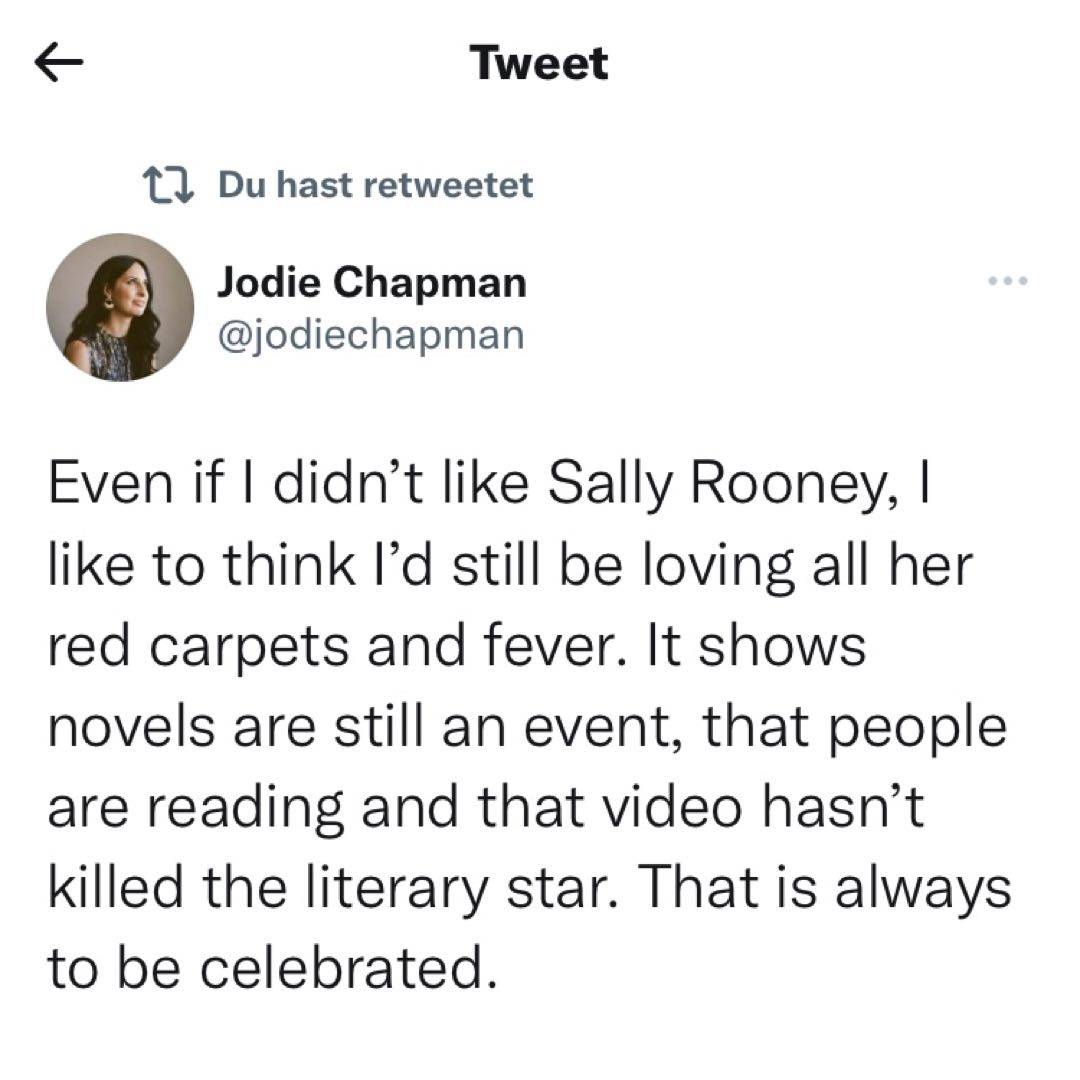Click the Tweet header title

point(540,64)
